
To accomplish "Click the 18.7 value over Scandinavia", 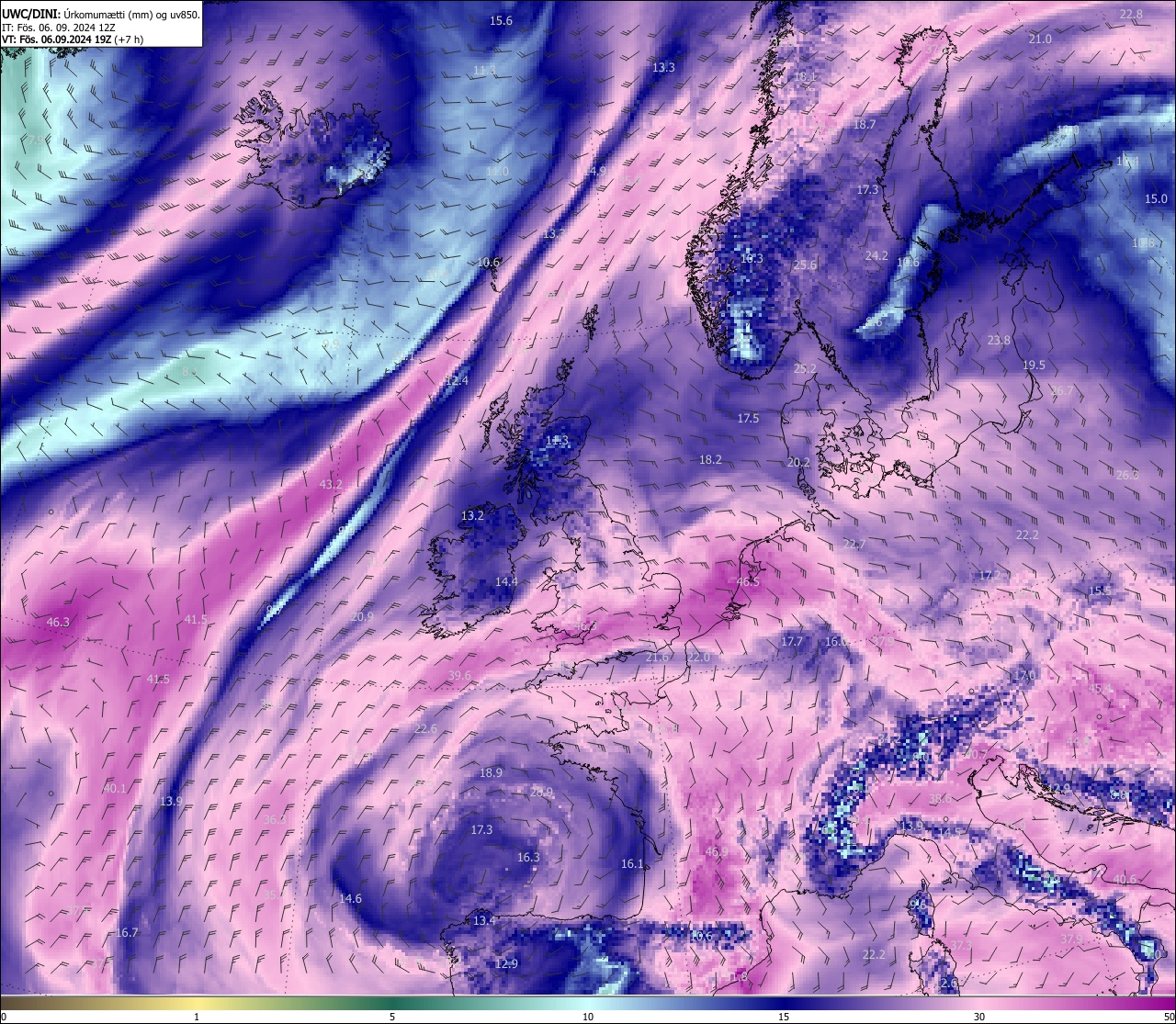I will pos(865,124).
